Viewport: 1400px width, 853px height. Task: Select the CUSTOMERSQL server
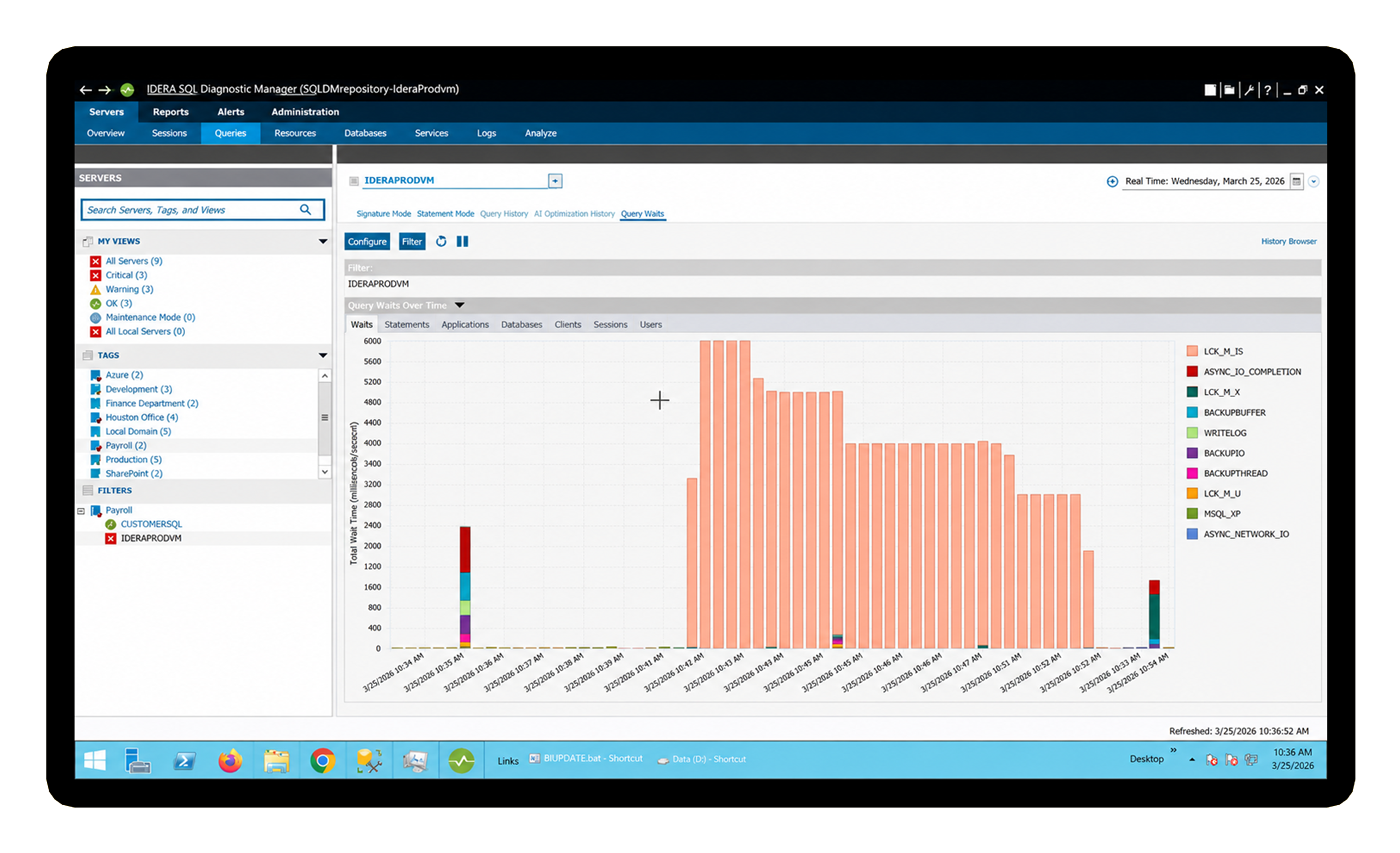click(151, 524)
